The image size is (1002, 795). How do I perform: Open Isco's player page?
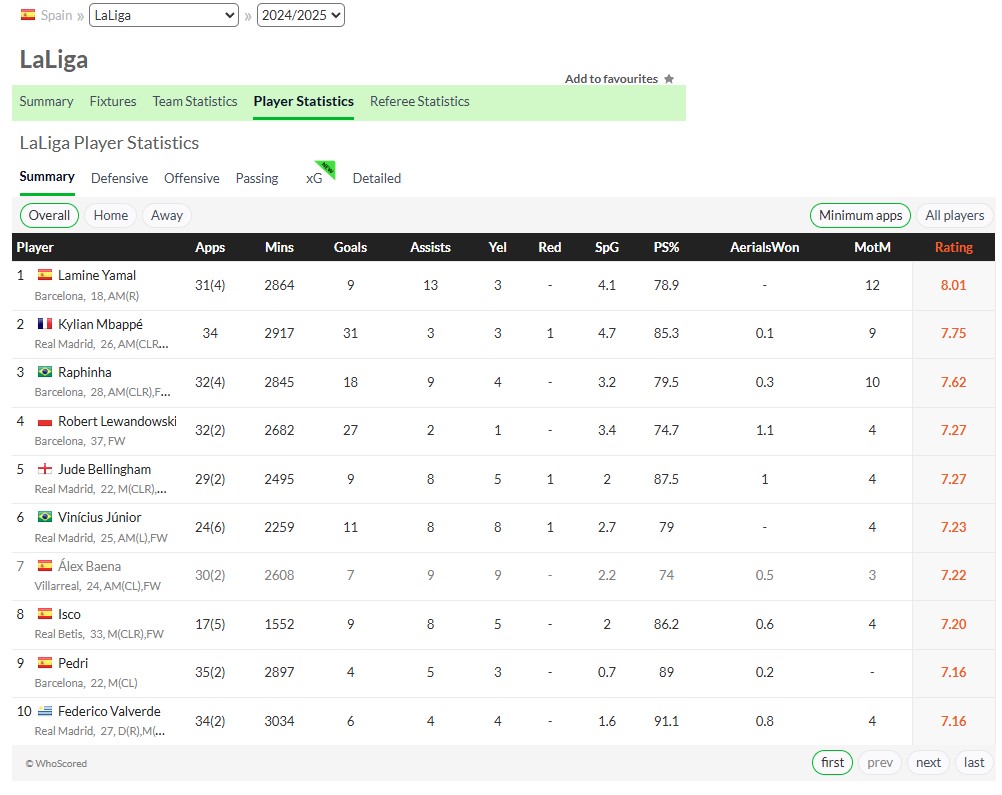pos(69,615)
